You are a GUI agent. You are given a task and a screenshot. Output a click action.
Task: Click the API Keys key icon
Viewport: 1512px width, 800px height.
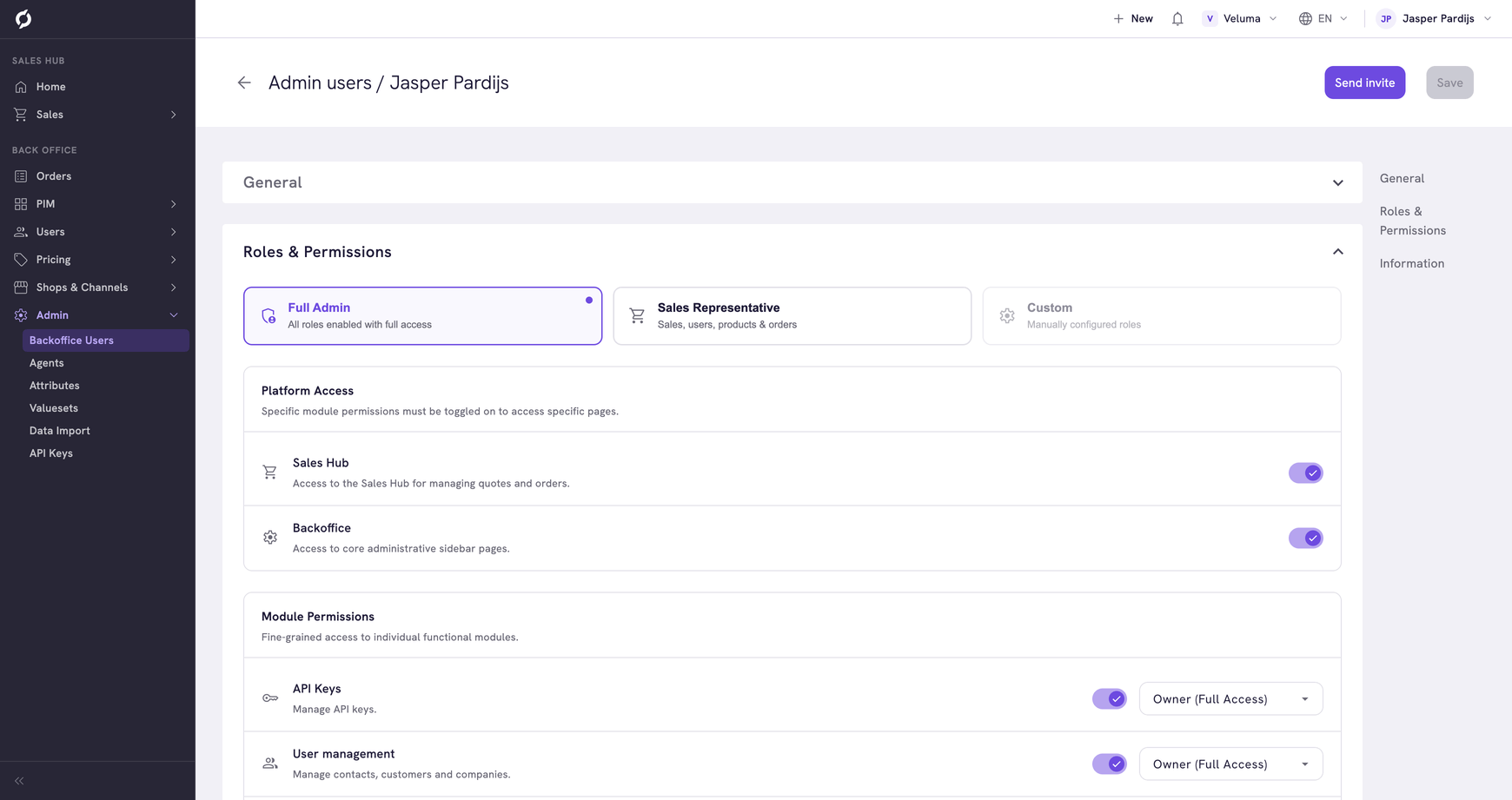(x=270, y=698)
